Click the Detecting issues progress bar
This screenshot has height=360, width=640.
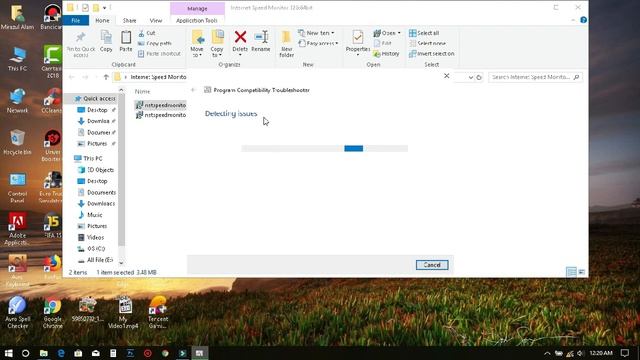tap(324, 149)
